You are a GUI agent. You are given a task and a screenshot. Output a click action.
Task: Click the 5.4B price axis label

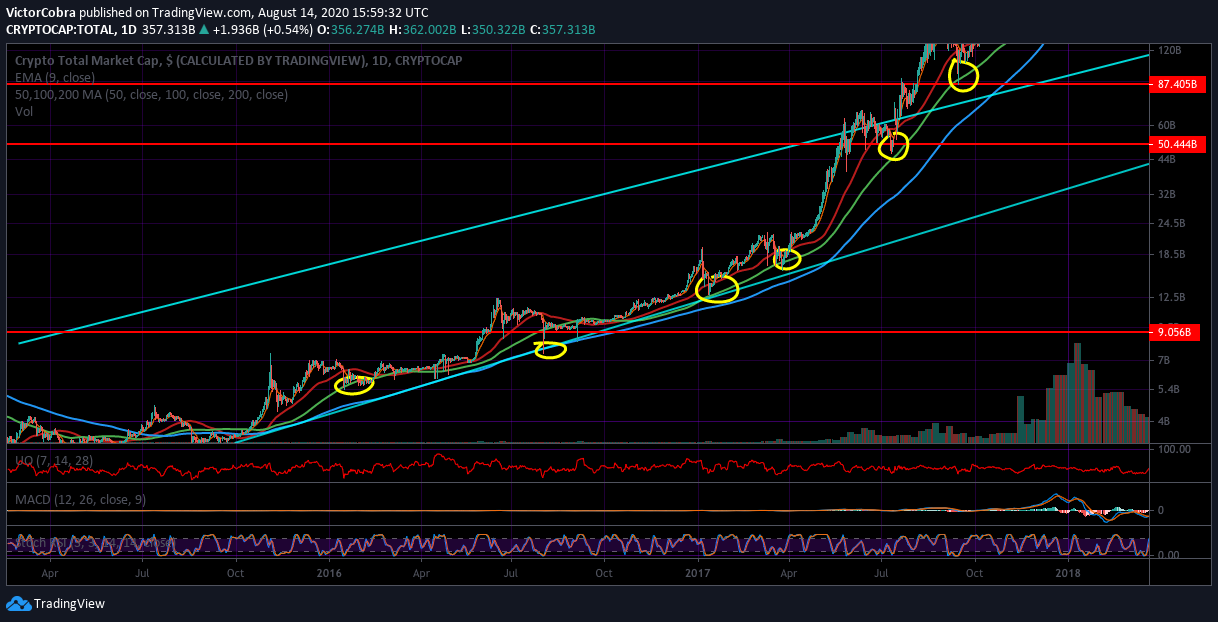[x=1170, y=389]
